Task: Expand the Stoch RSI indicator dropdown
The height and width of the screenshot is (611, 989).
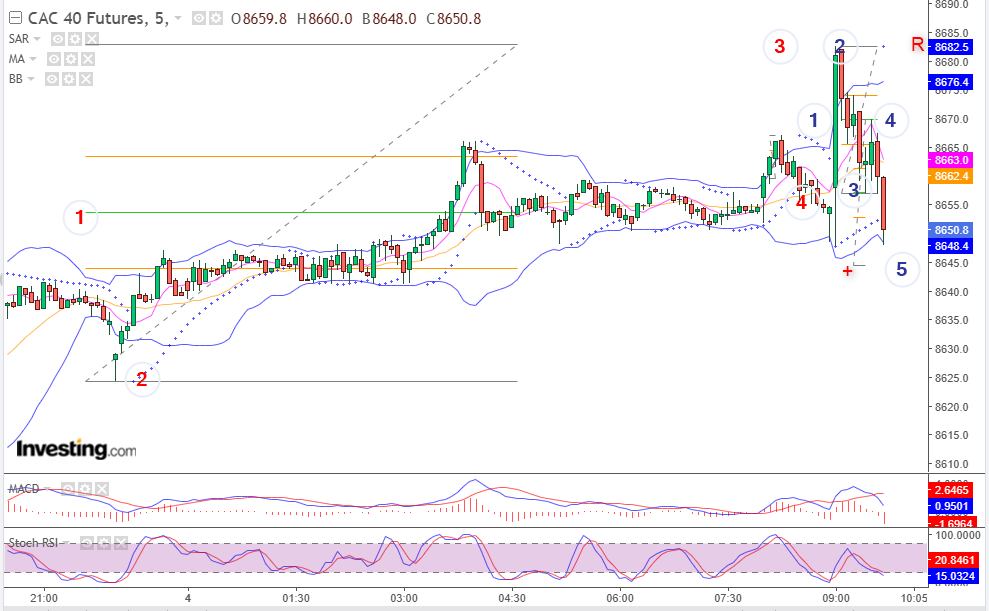Action: [x=67, y=543]
